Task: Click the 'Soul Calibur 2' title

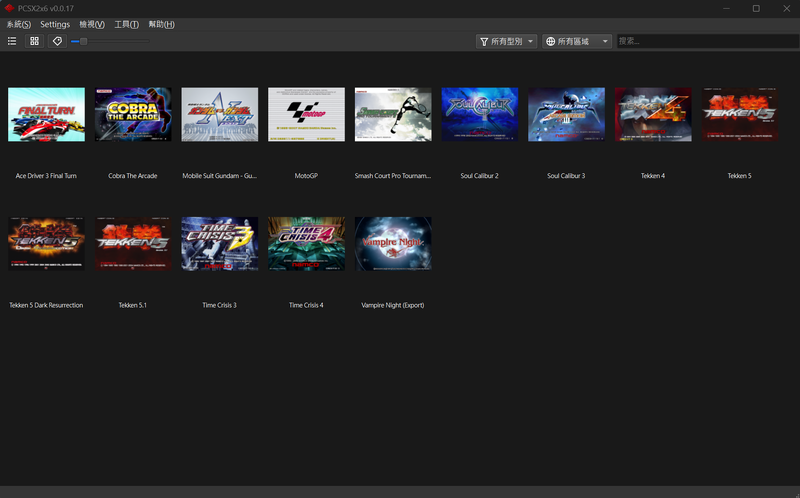Action: 480,176
